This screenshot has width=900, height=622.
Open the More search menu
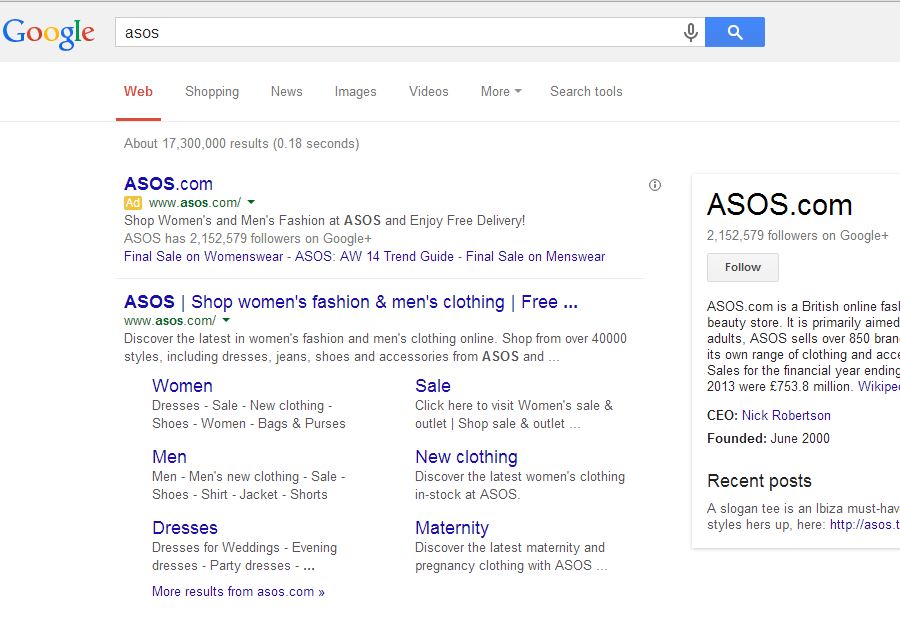coord(501,91)
